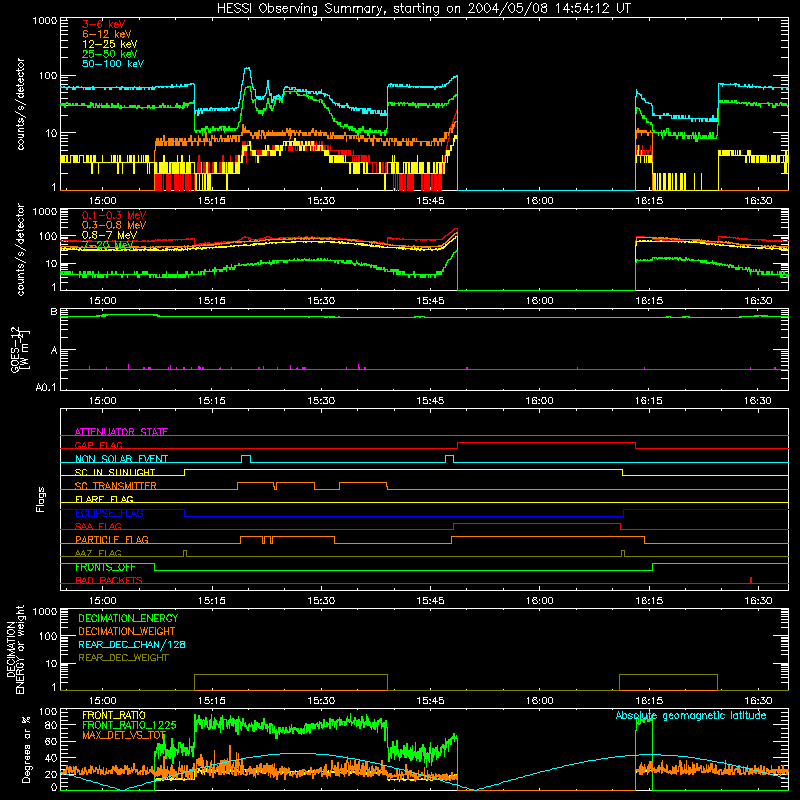
Task: Click the raised GAP_FLAG segment around 16:00
Action: coord(546,443)
